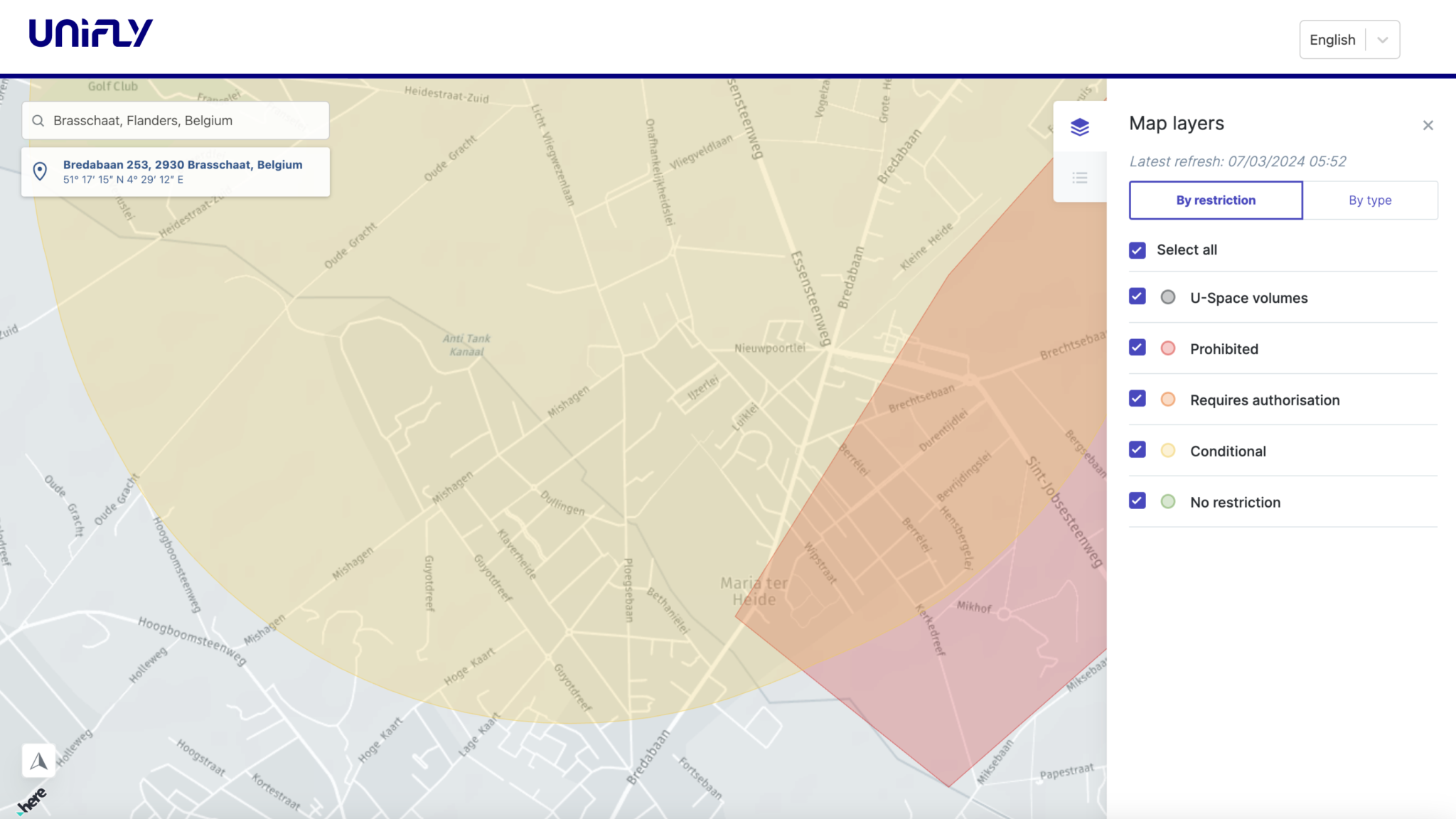Click the Conditional yellow color swatch
The image size is (1456, 819).
click(1168, 451)
